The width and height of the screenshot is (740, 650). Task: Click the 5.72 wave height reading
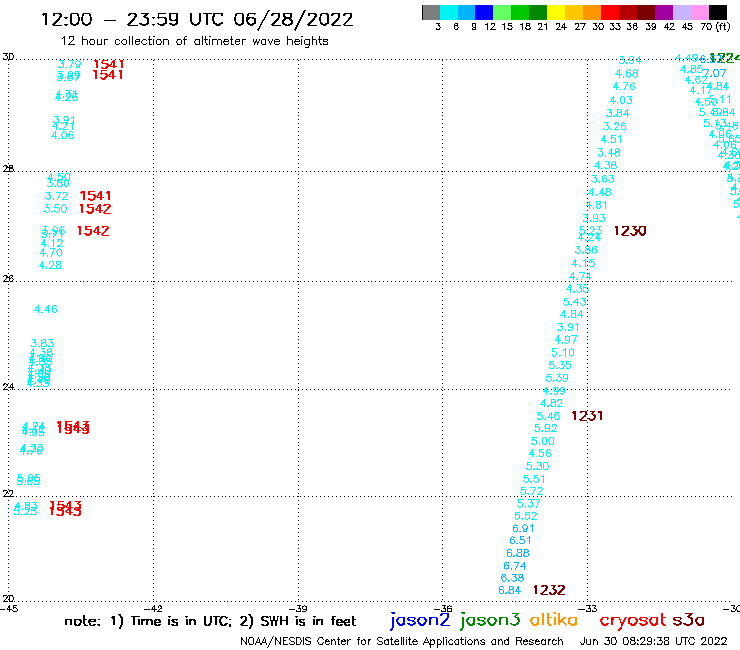532,491
